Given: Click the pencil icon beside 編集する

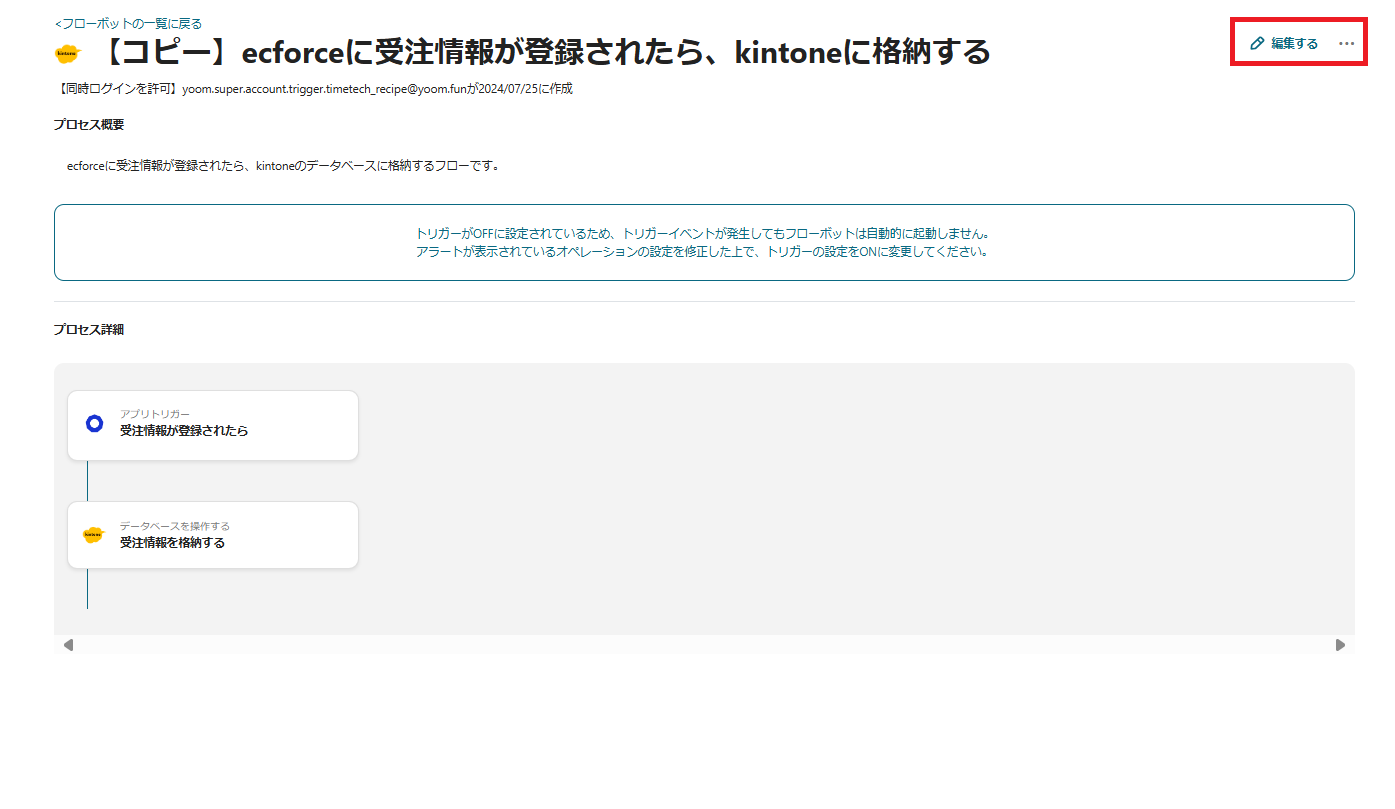Looking at the screenshot, I should click(1257, 44).
